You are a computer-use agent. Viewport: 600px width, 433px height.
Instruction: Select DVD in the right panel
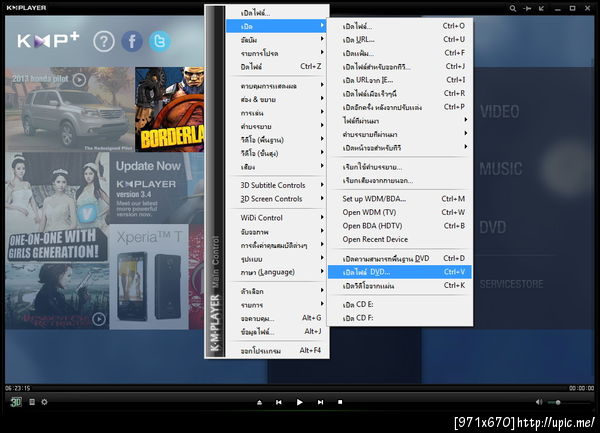pos(492,227)
